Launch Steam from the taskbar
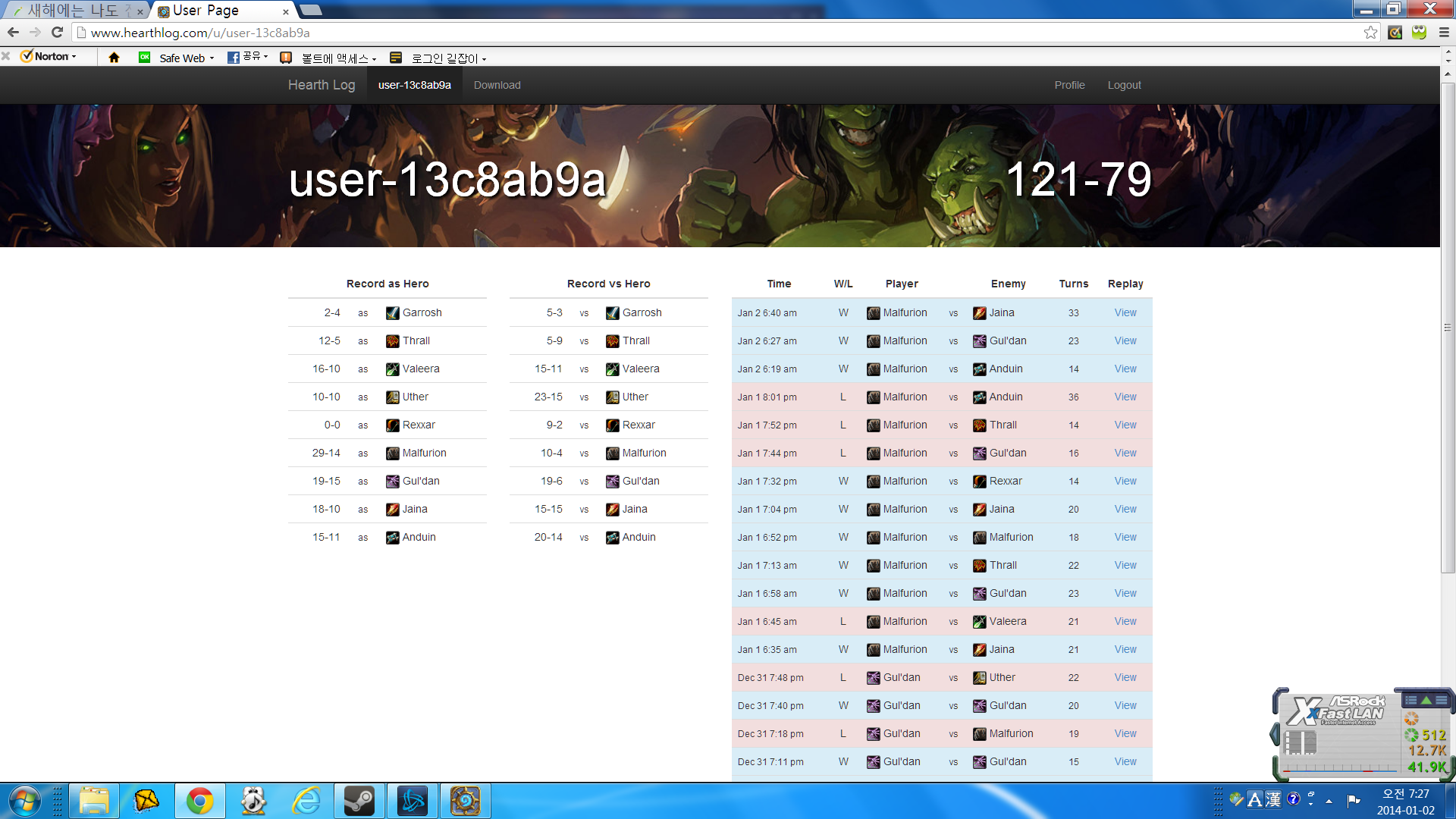 click(359, 801)
